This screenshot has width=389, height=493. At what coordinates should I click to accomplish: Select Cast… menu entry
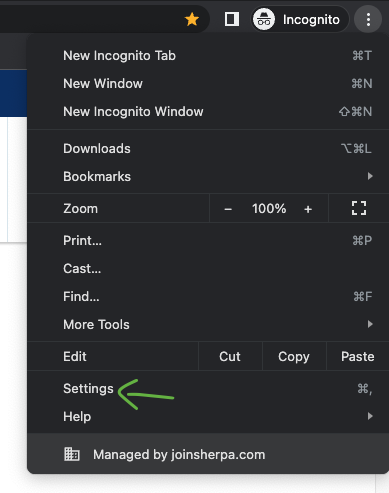[x=208, y=269]
